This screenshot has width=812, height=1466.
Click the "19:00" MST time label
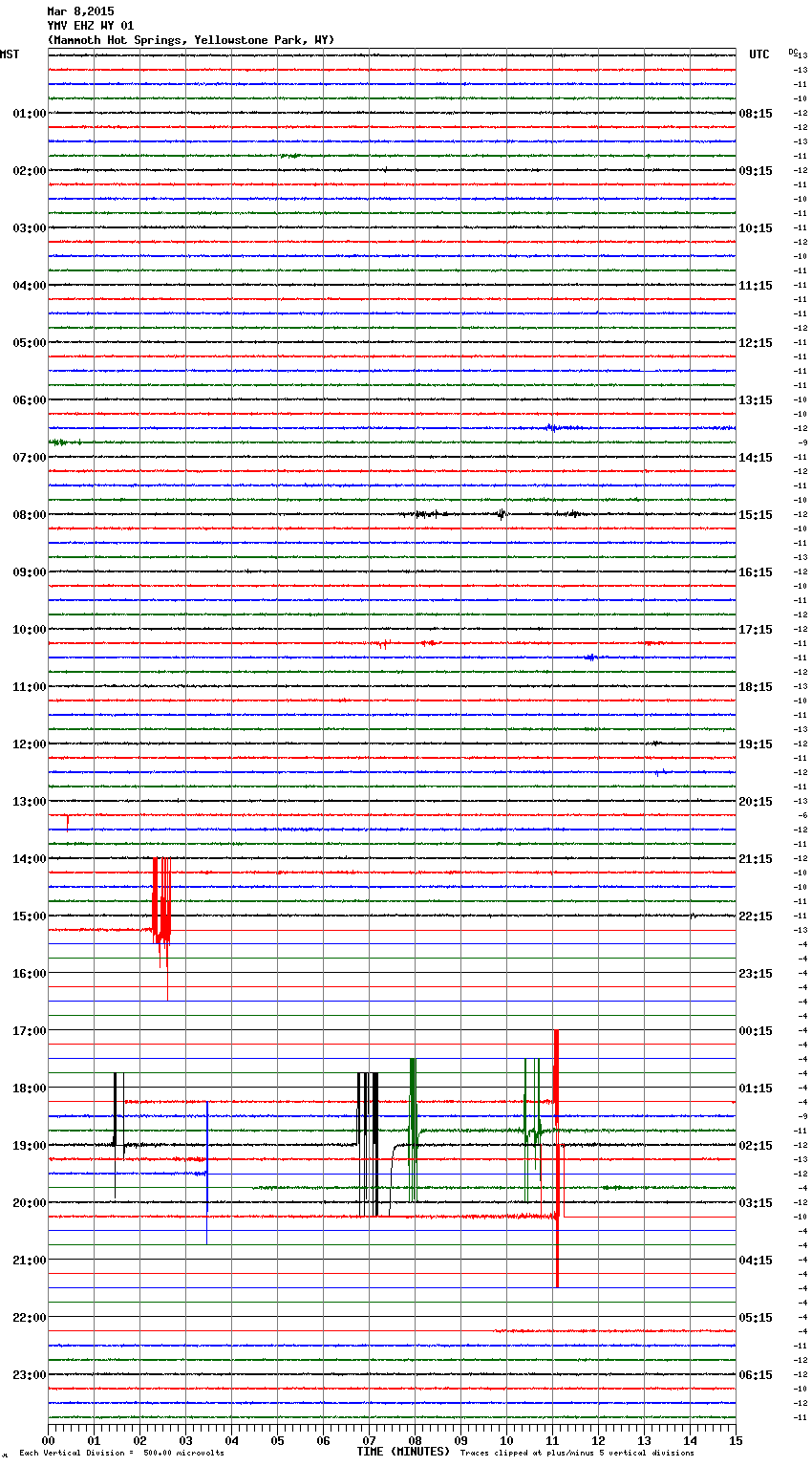[x=30, y=1145]
